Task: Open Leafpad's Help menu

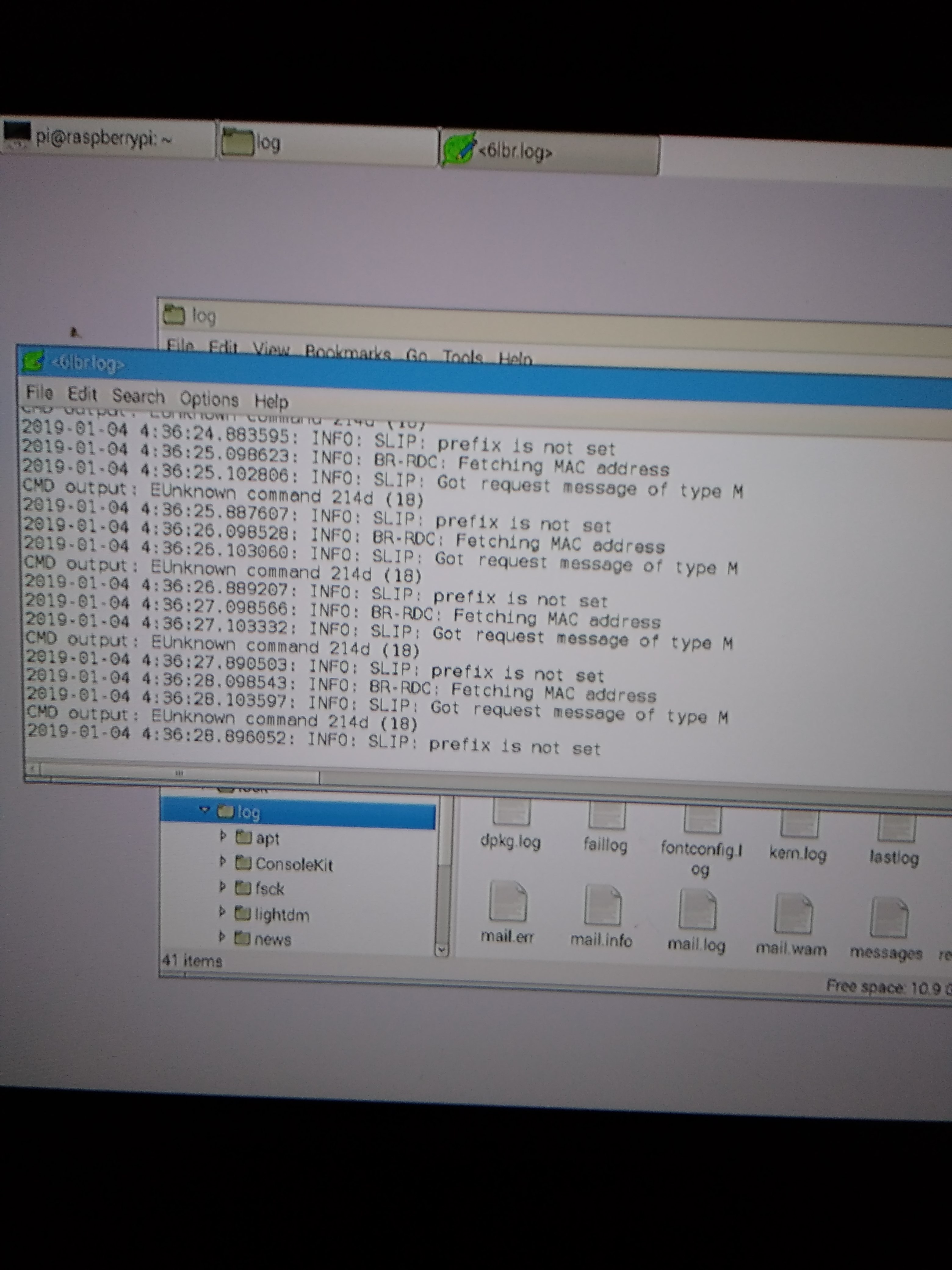Action: [x=272, y=401]
